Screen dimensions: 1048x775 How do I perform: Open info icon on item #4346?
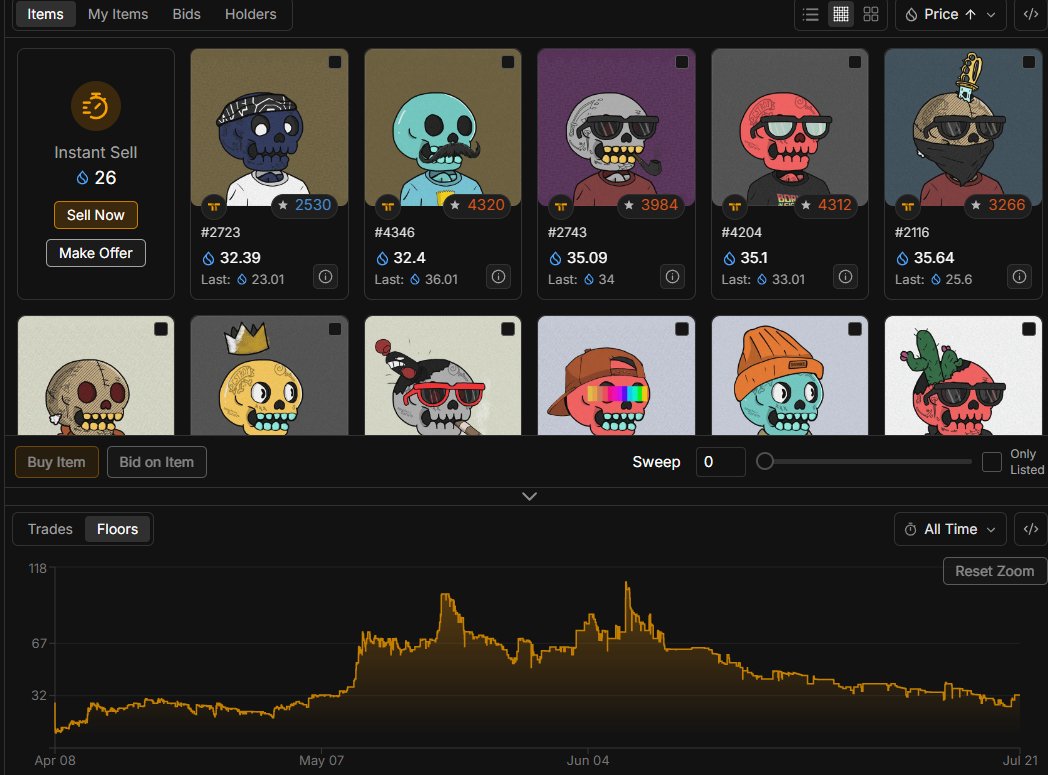499,277
